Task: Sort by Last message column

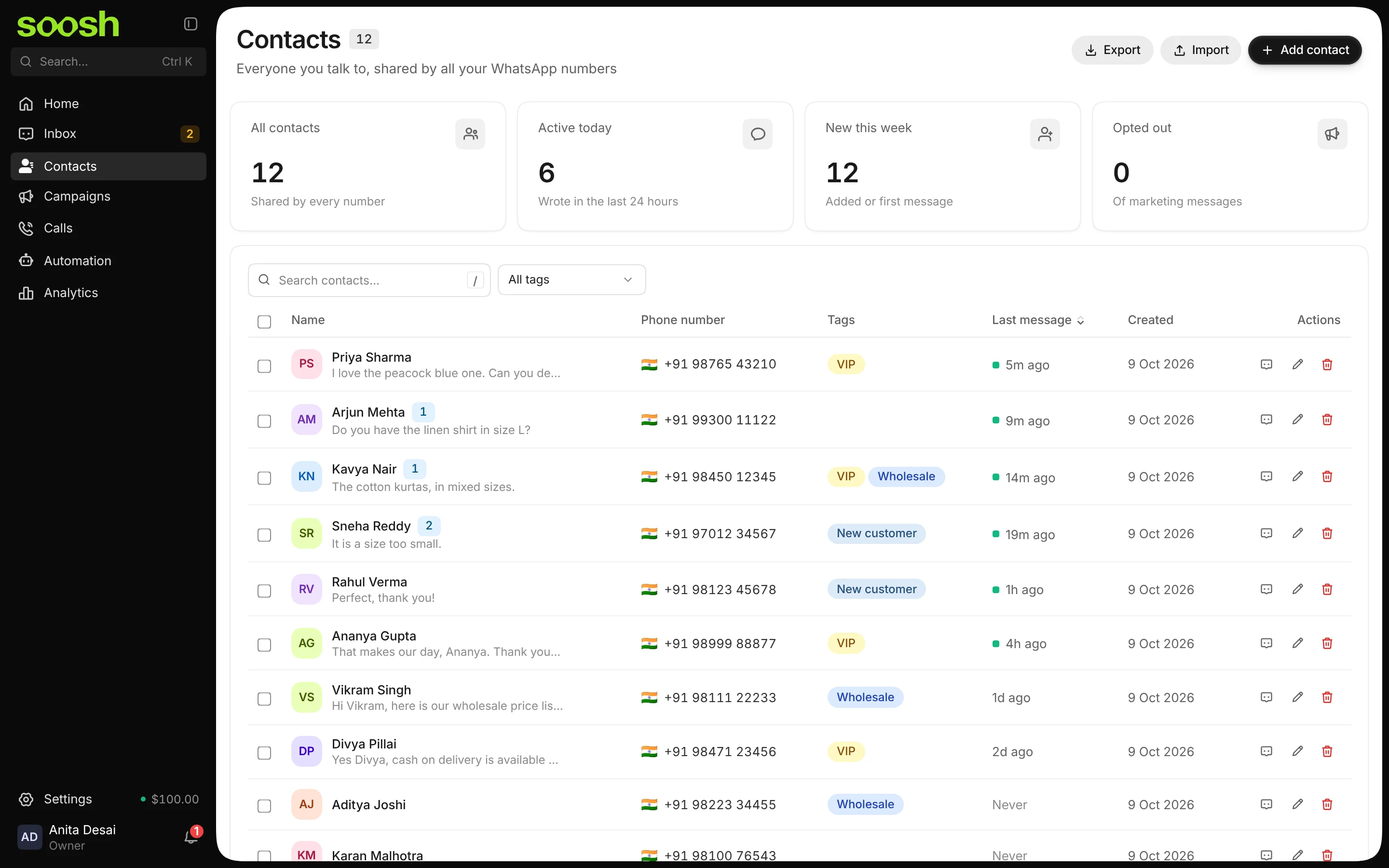Action: point(1038,320)
